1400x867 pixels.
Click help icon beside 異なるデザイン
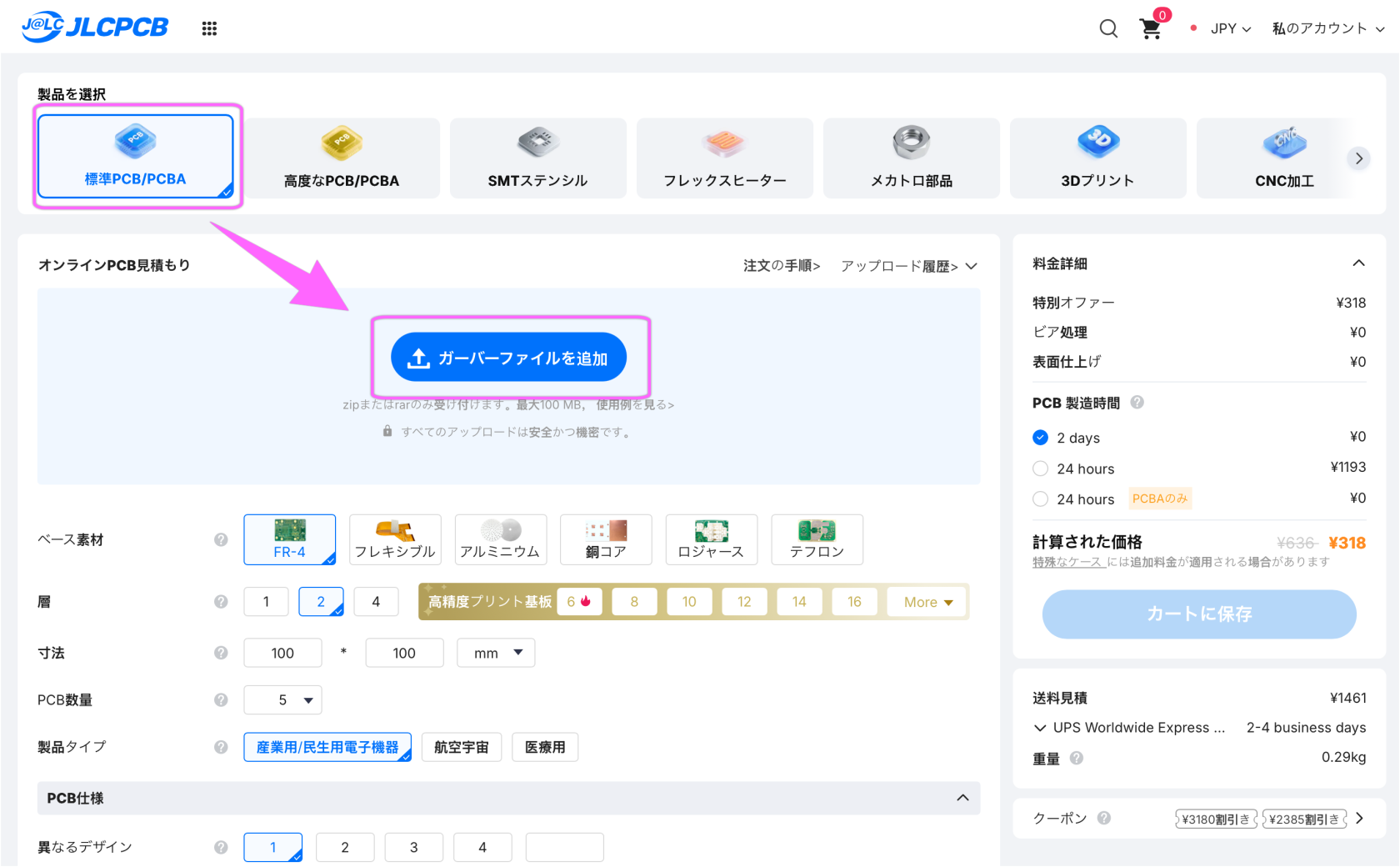[221, 847]
